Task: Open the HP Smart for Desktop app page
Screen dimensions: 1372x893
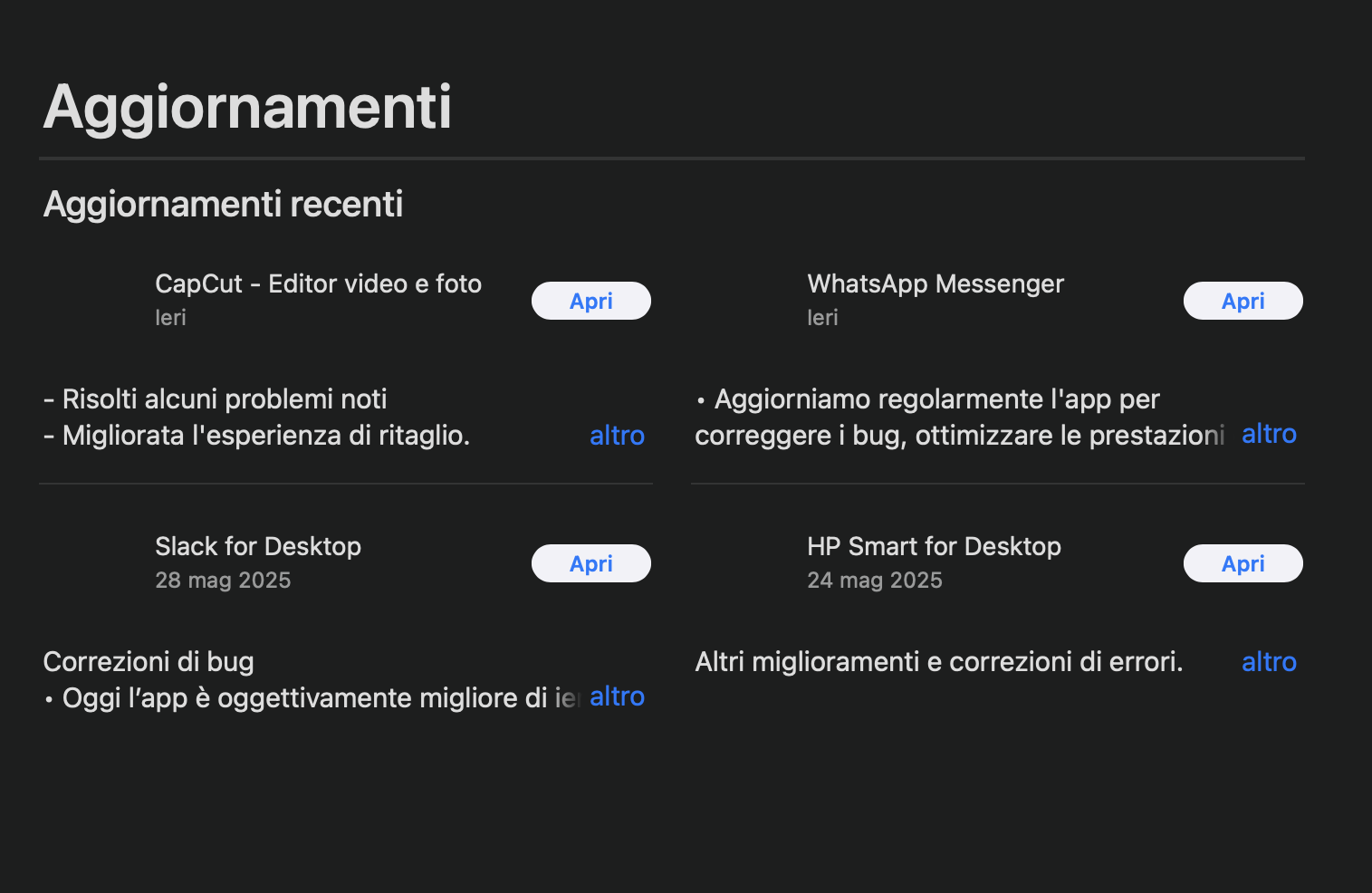Action: (x=935, y=546)
